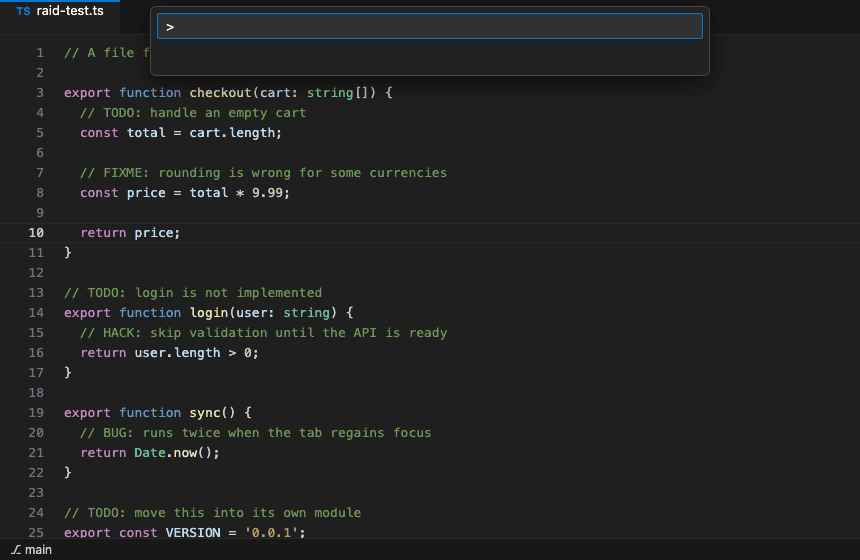
Task: Place cursor on the VERSION constant
Action: (x=193, y=533)
